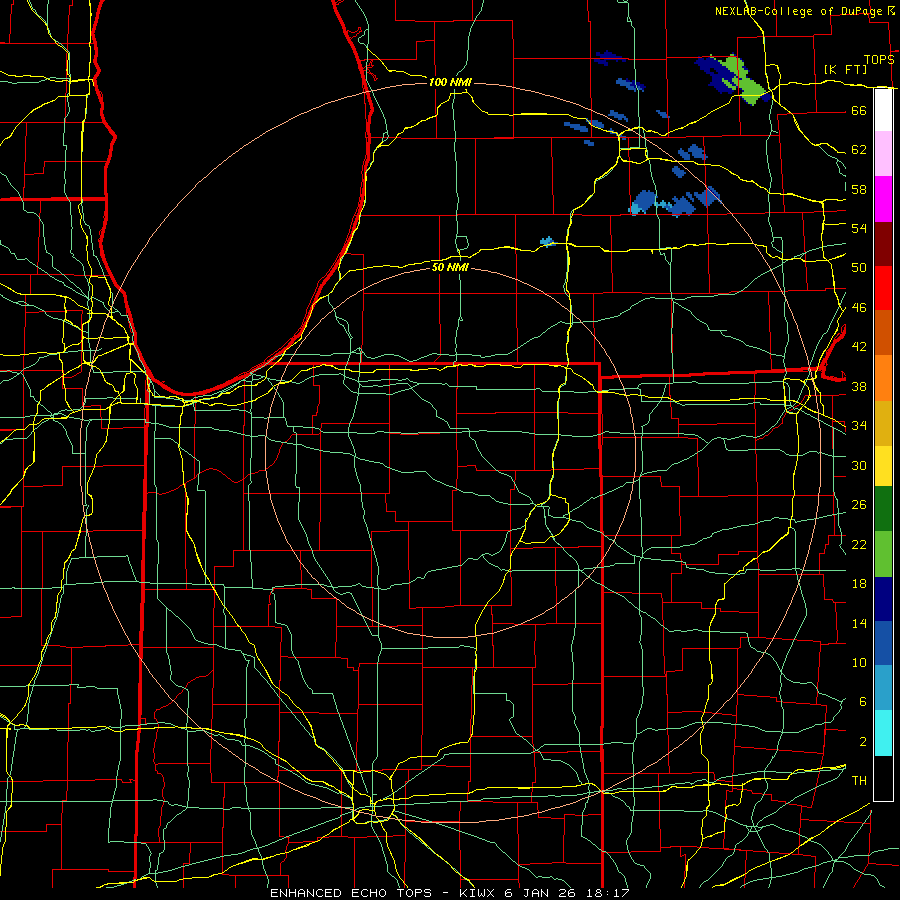Click the '22' legend value
This screenshot has height=900, width=900.
tap(859, 544)
